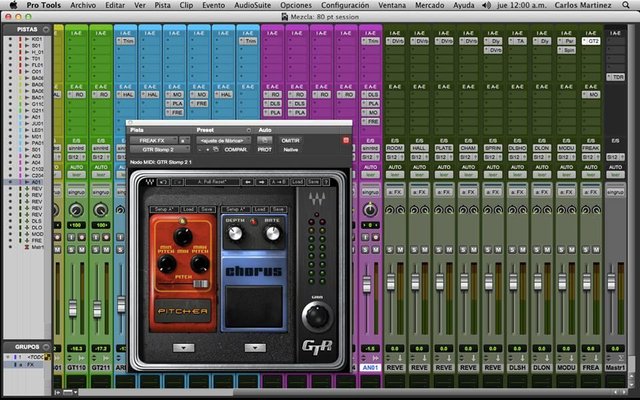This screenshot has width=640, height=400.
Task: Click the GTR plugin undo arrow
Action: pyautogui.click(x=164, y=182)
